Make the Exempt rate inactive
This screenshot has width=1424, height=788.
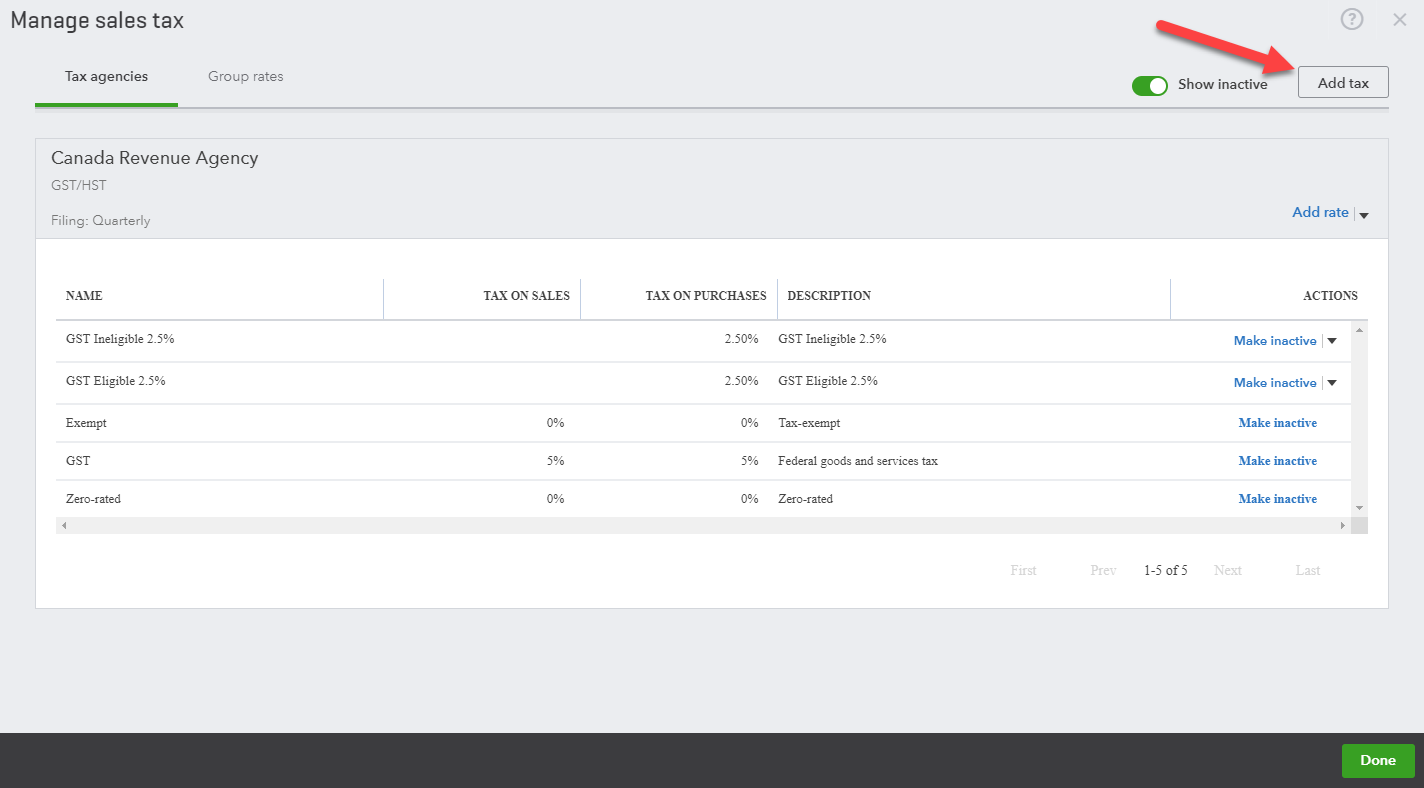[1277, 422]
